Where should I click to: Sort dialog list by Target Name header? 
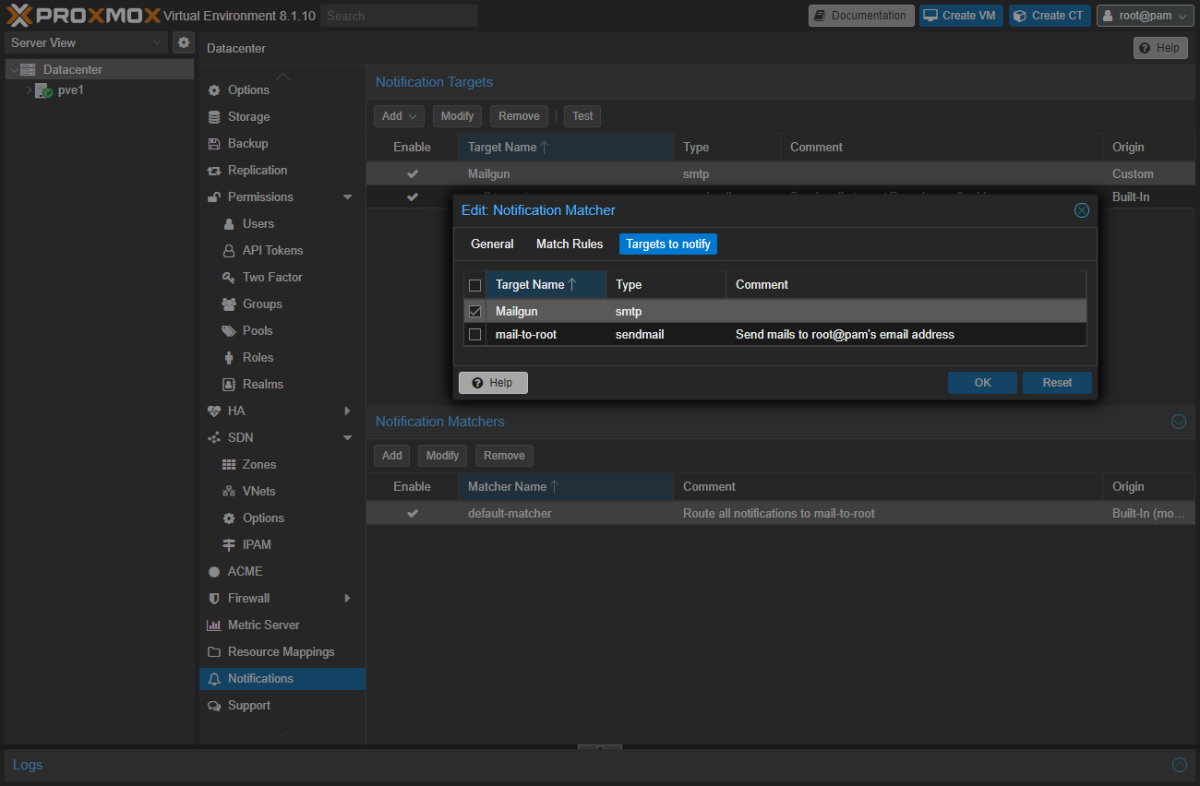[x=546, y=285]
